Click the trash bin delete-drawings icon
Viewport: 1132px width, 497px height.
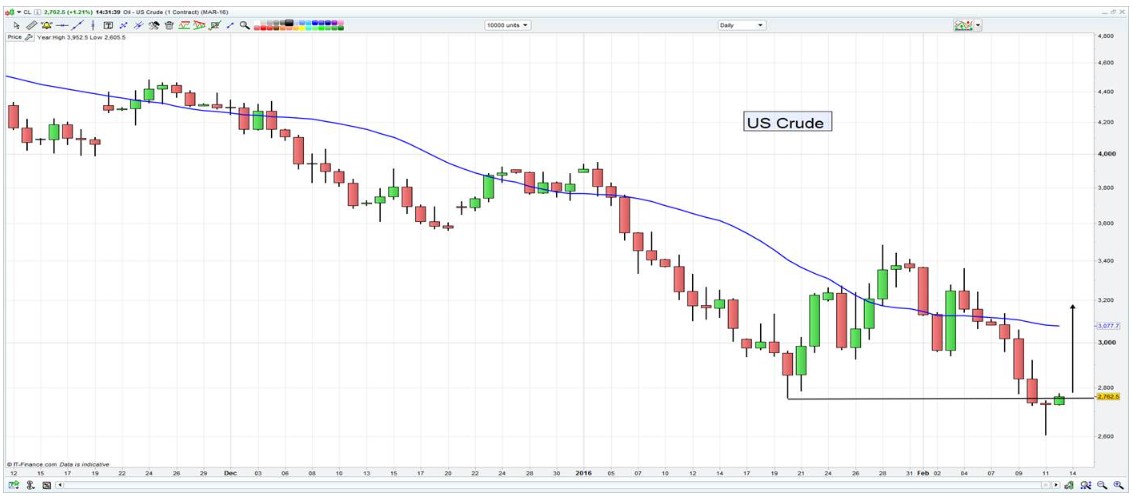point(169,25)
